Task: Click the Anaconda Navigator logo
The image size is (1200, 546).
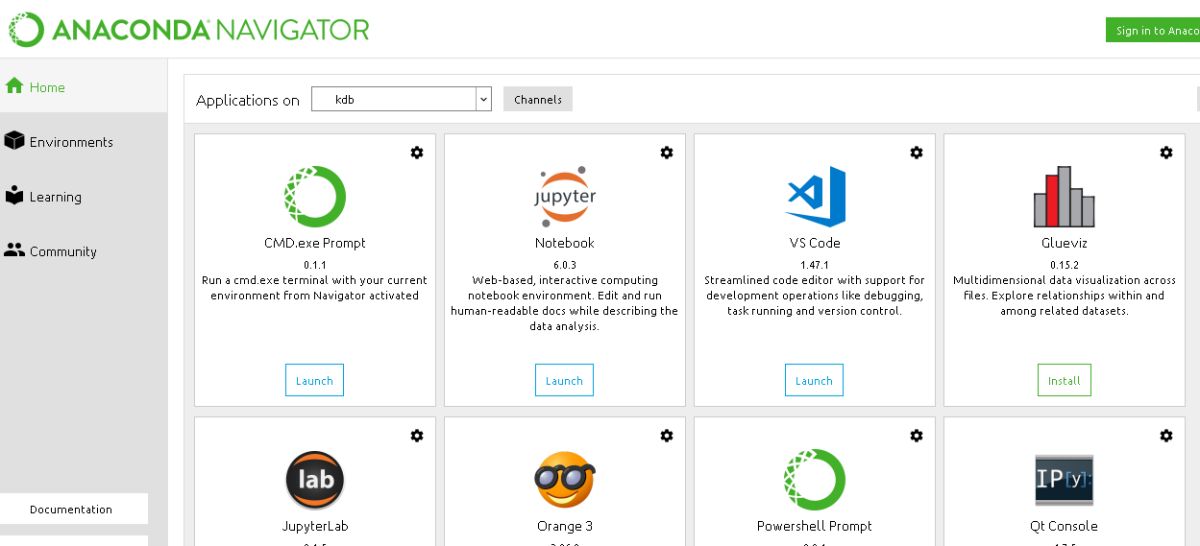Action: tap(189, 30)
